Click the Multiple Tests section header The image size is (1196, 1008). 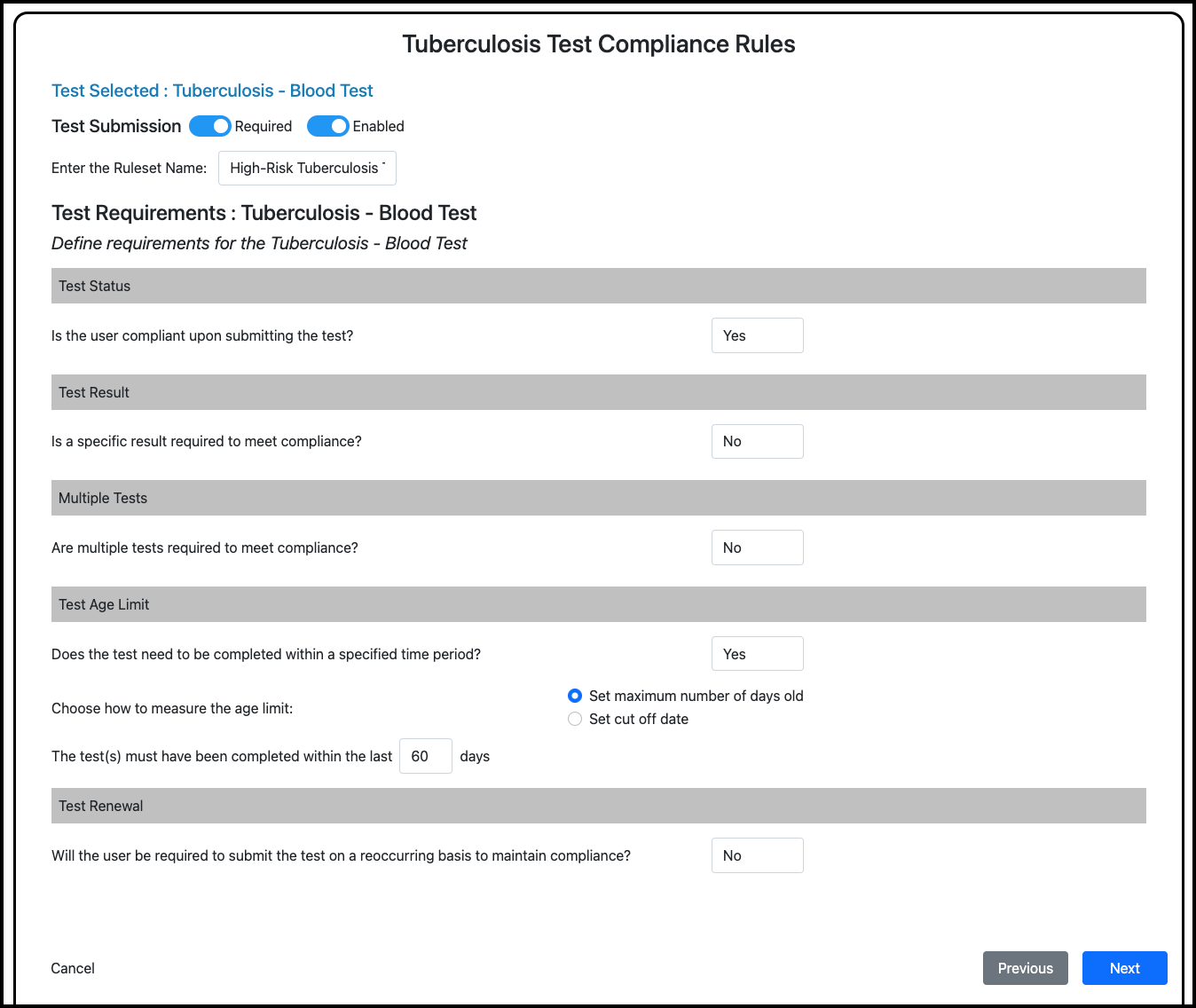[598, 498]
